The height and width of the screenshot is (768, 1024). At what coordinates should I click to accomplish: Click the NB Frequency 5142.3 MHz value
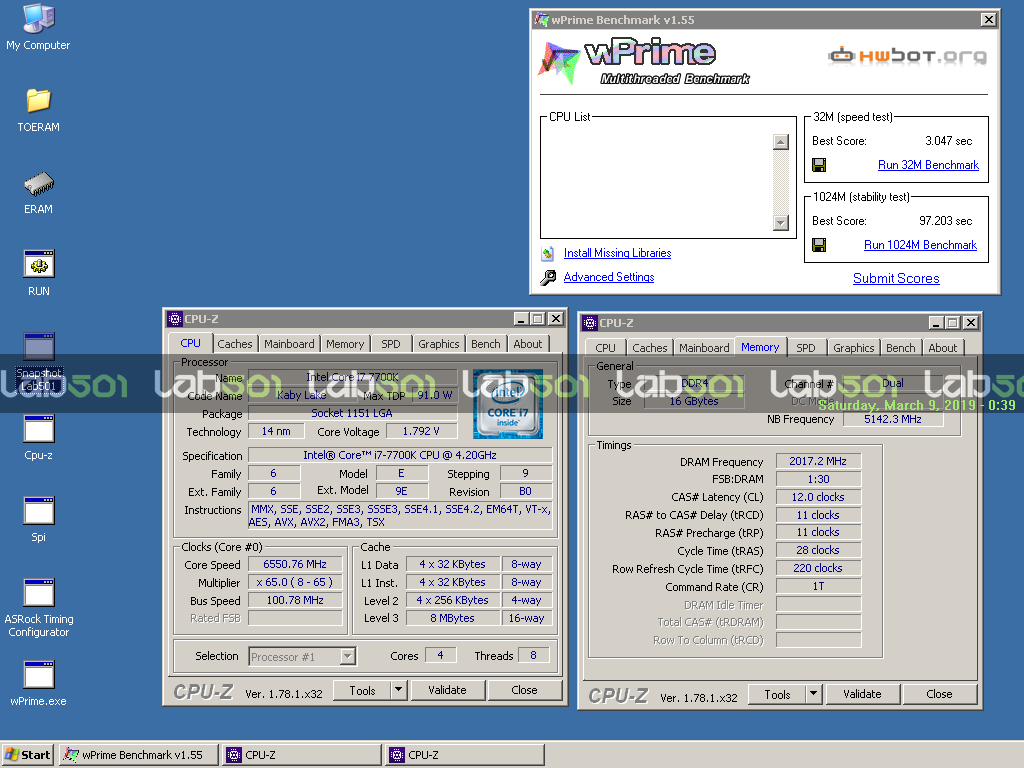coord(893,419)
